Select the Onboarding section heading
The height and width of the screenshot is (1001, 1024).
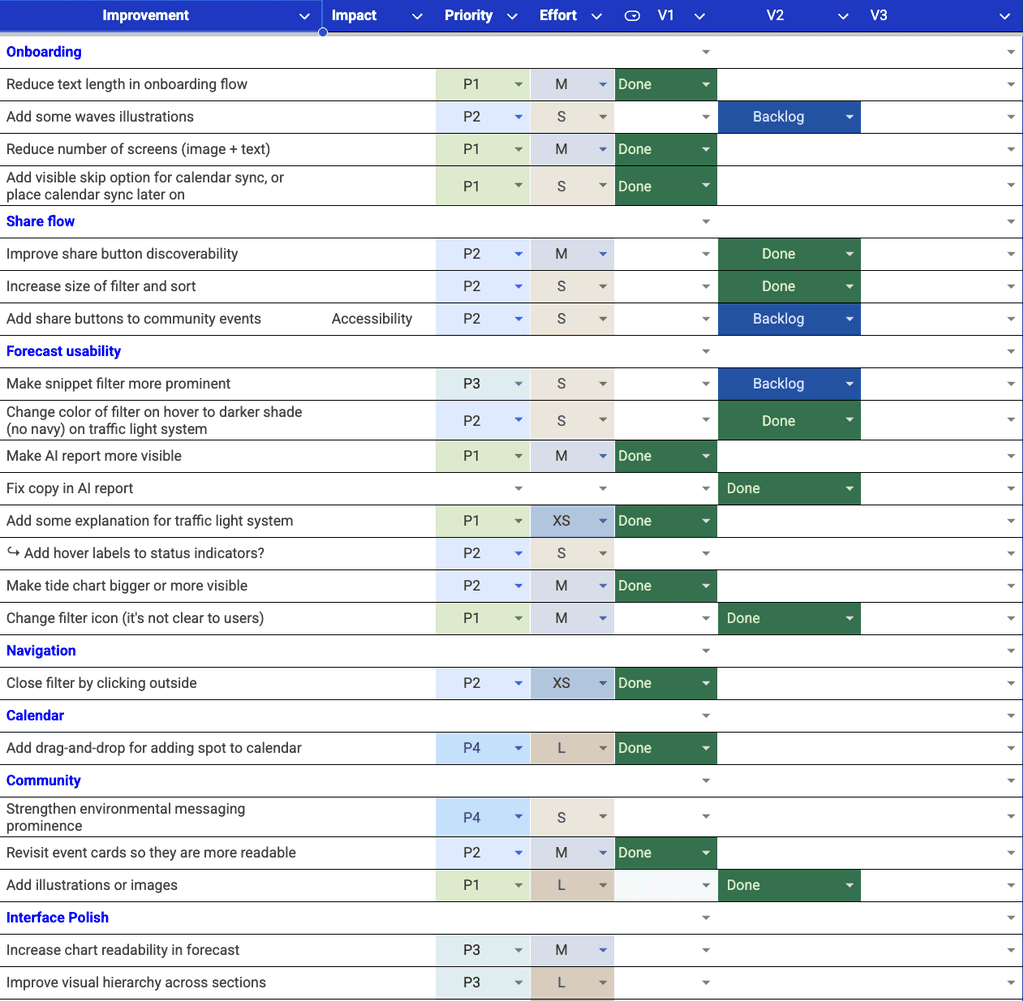point(44,52)
